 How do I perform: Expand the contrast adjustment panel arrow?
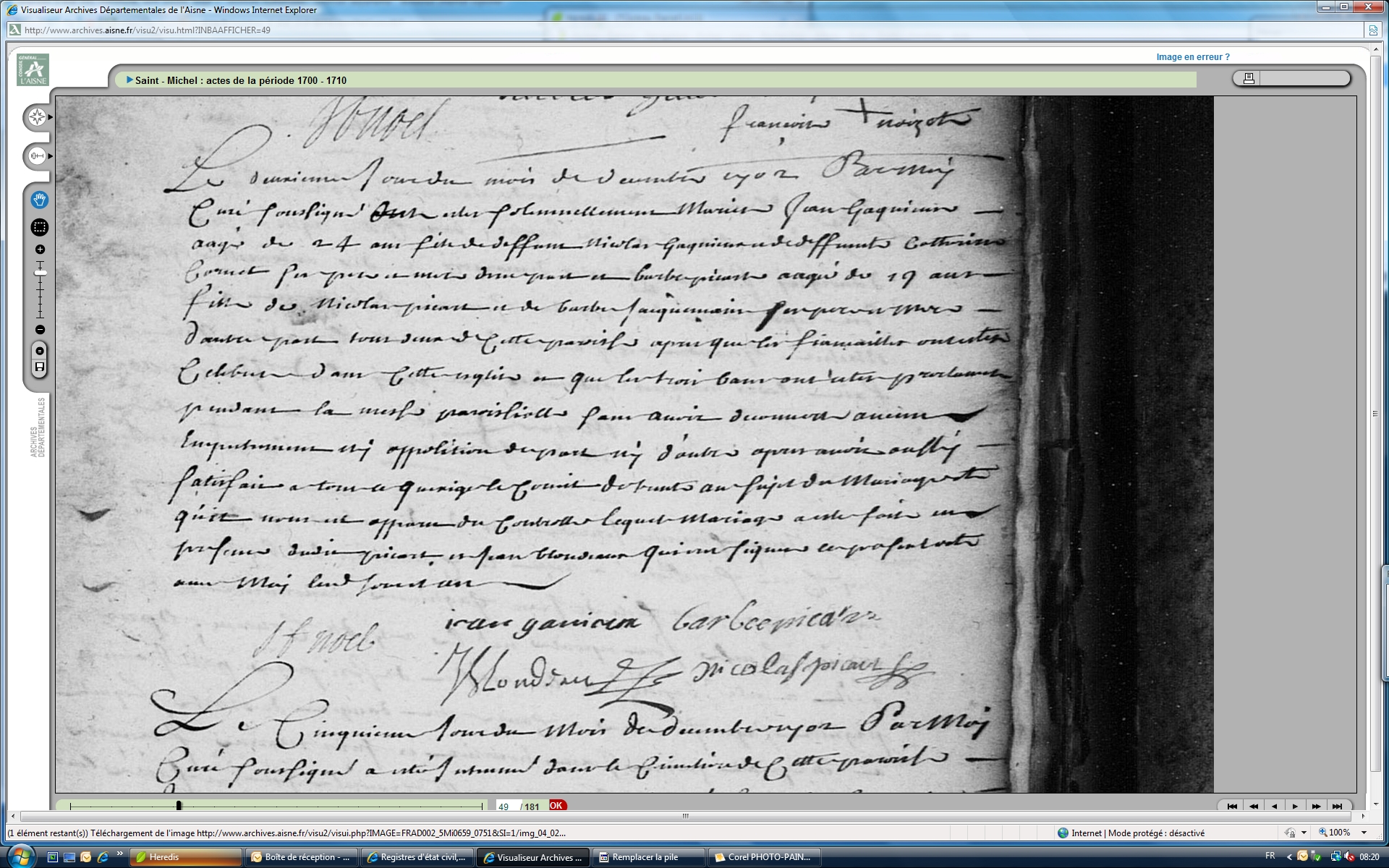(x=50, y=156)
